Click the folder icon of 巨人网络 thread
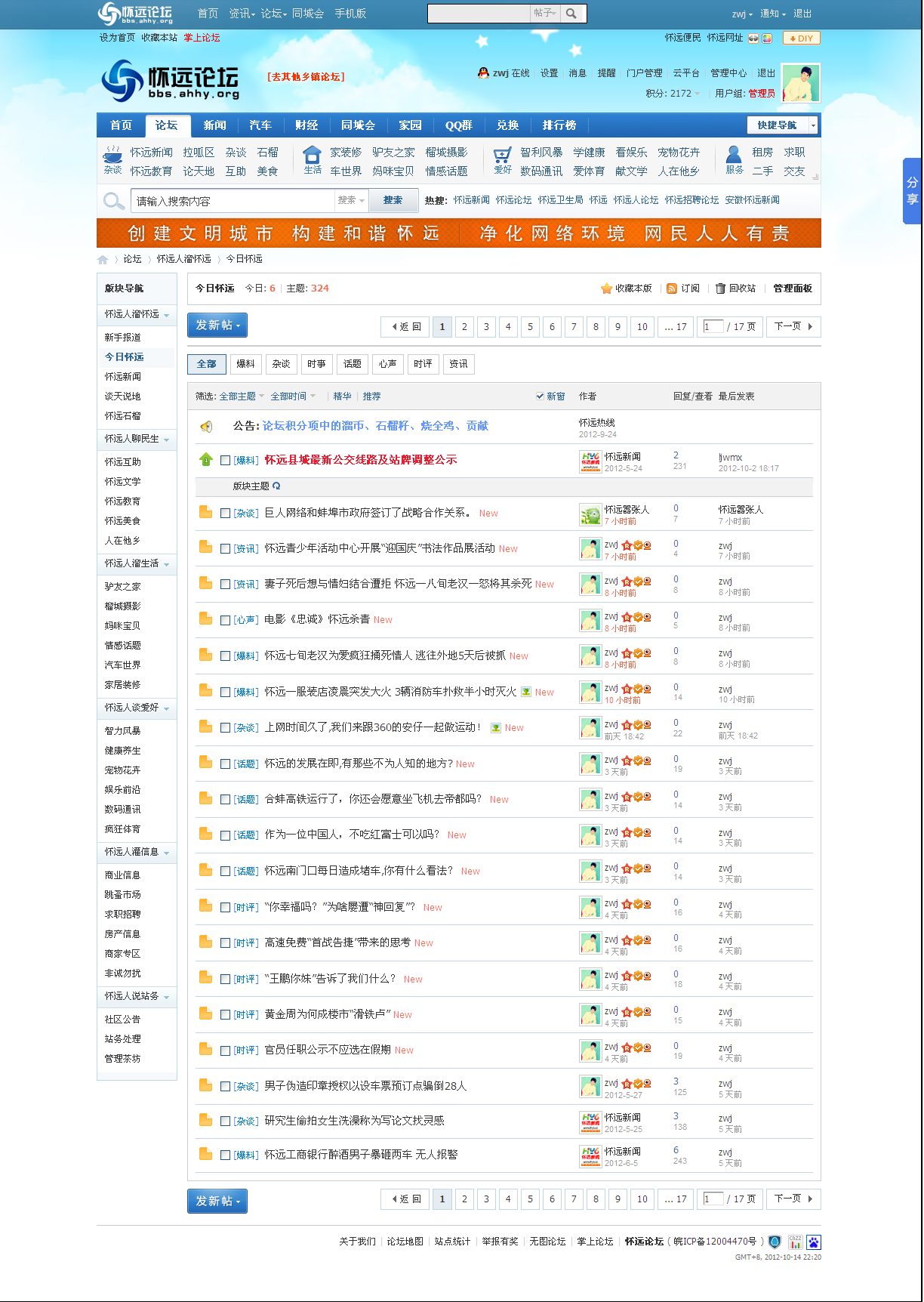This screenshot has height=1302, width=924. click(x=205, y=512)
